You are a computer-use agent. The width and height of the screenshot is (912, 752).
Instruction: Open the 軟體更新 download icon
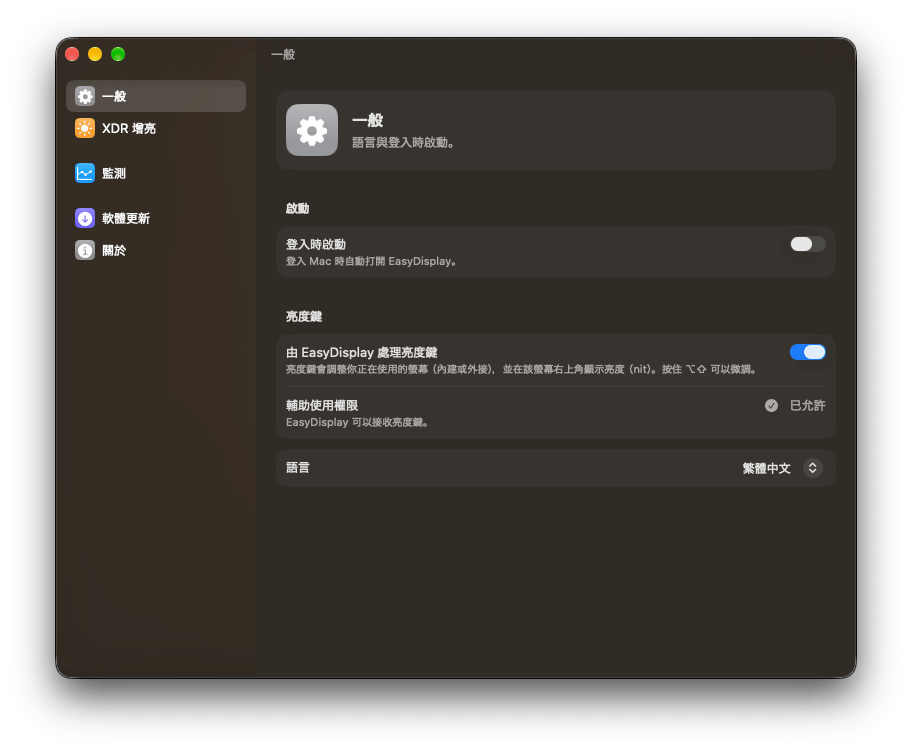pyautogui.click(x=85, y=218)
